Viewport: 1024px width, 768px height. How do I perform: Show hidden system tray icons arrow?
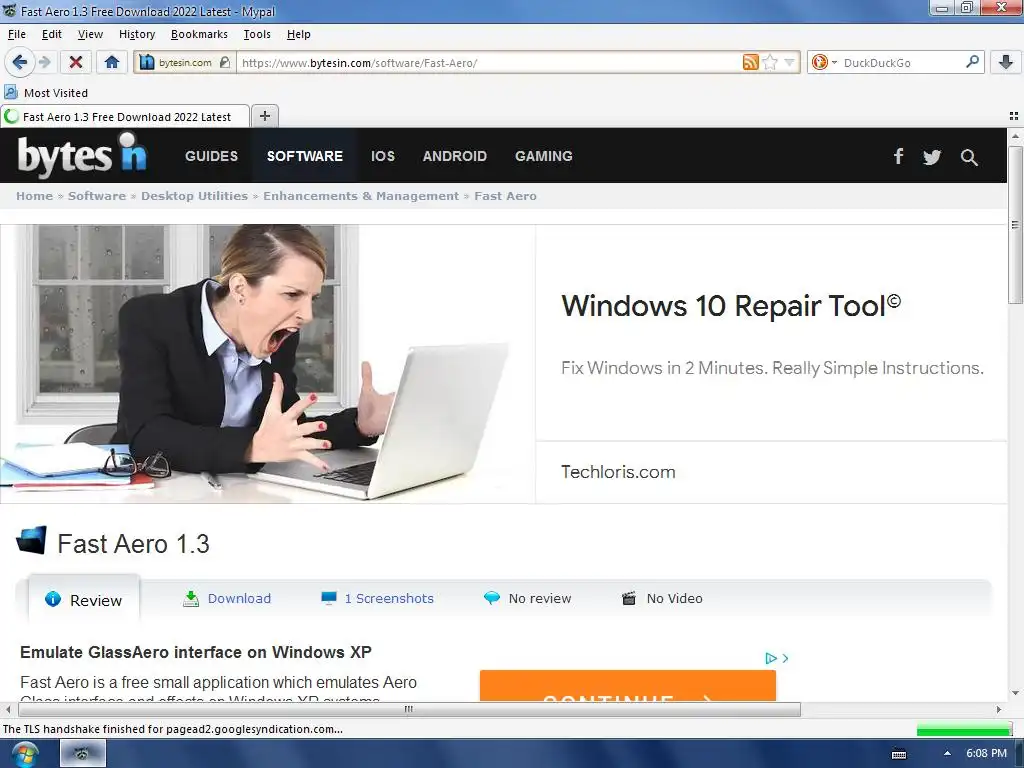coord(947,753)
